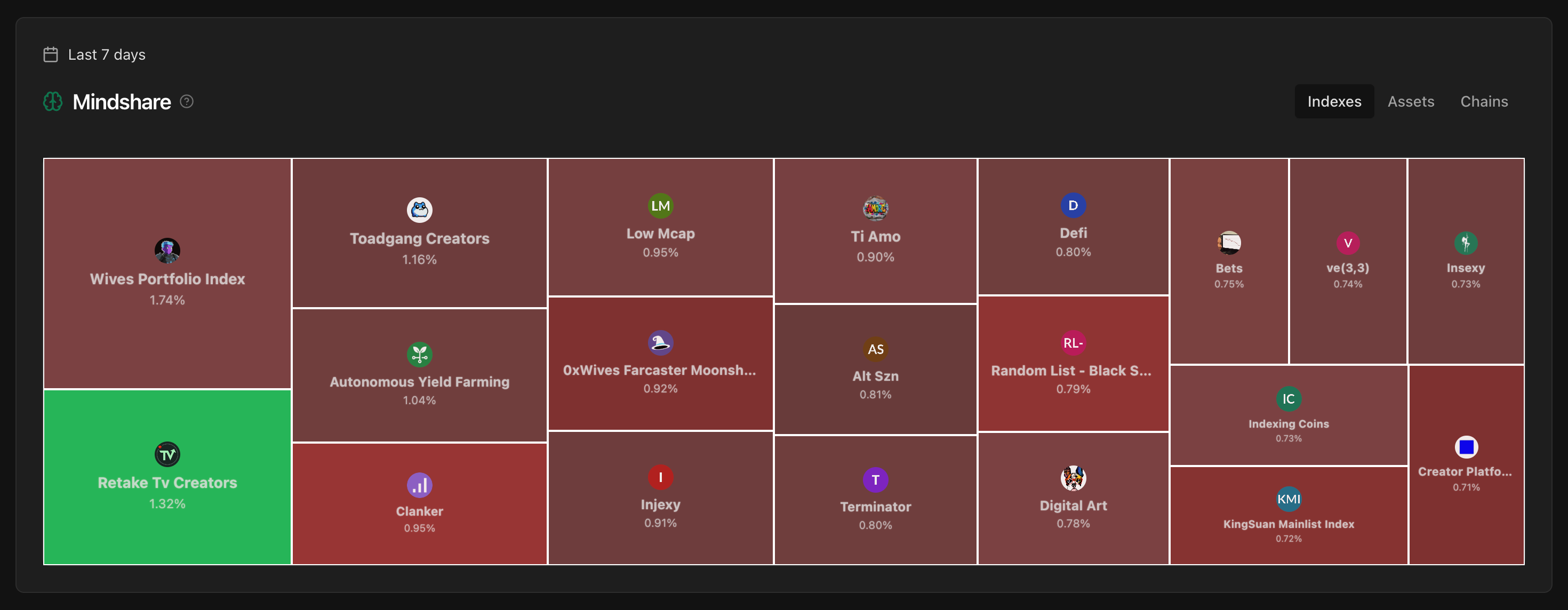Image resolution: width=1568 pixels, height=610 pixels.
Task: Click the Autonomous Yield Farming sprout icon
Action: pos(419,354)
